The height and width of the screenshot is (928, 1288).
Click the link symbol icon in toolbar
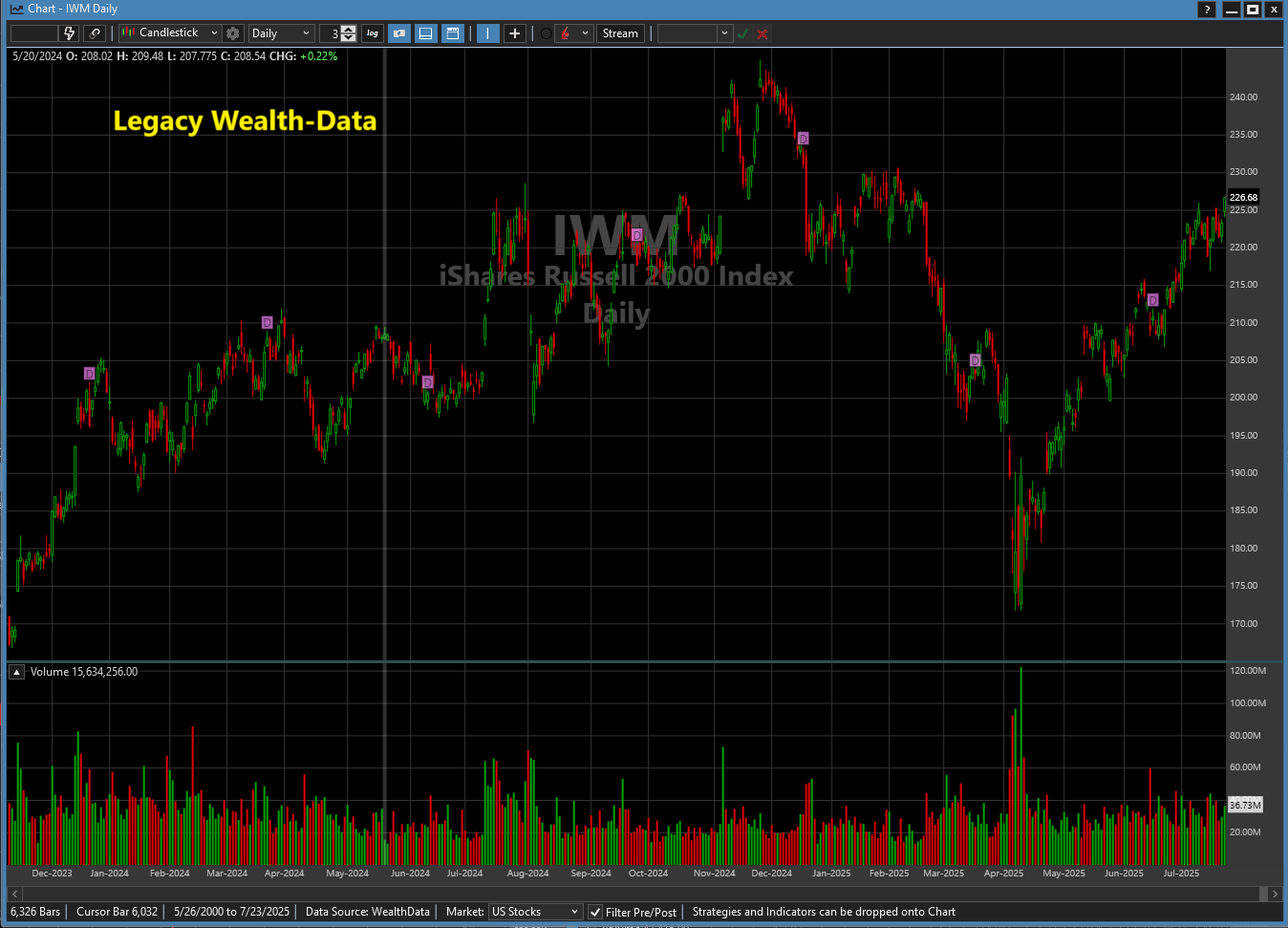(x=95, y=33)
